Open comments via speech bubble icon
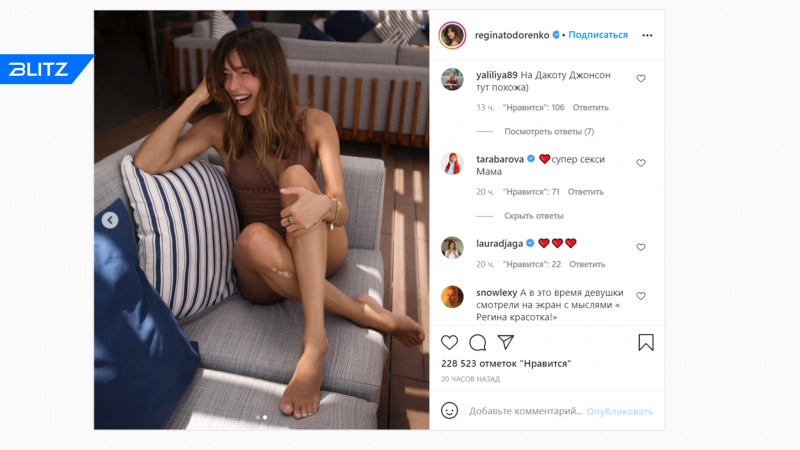The height and width of the screenshot is (450, 800). 478,342
